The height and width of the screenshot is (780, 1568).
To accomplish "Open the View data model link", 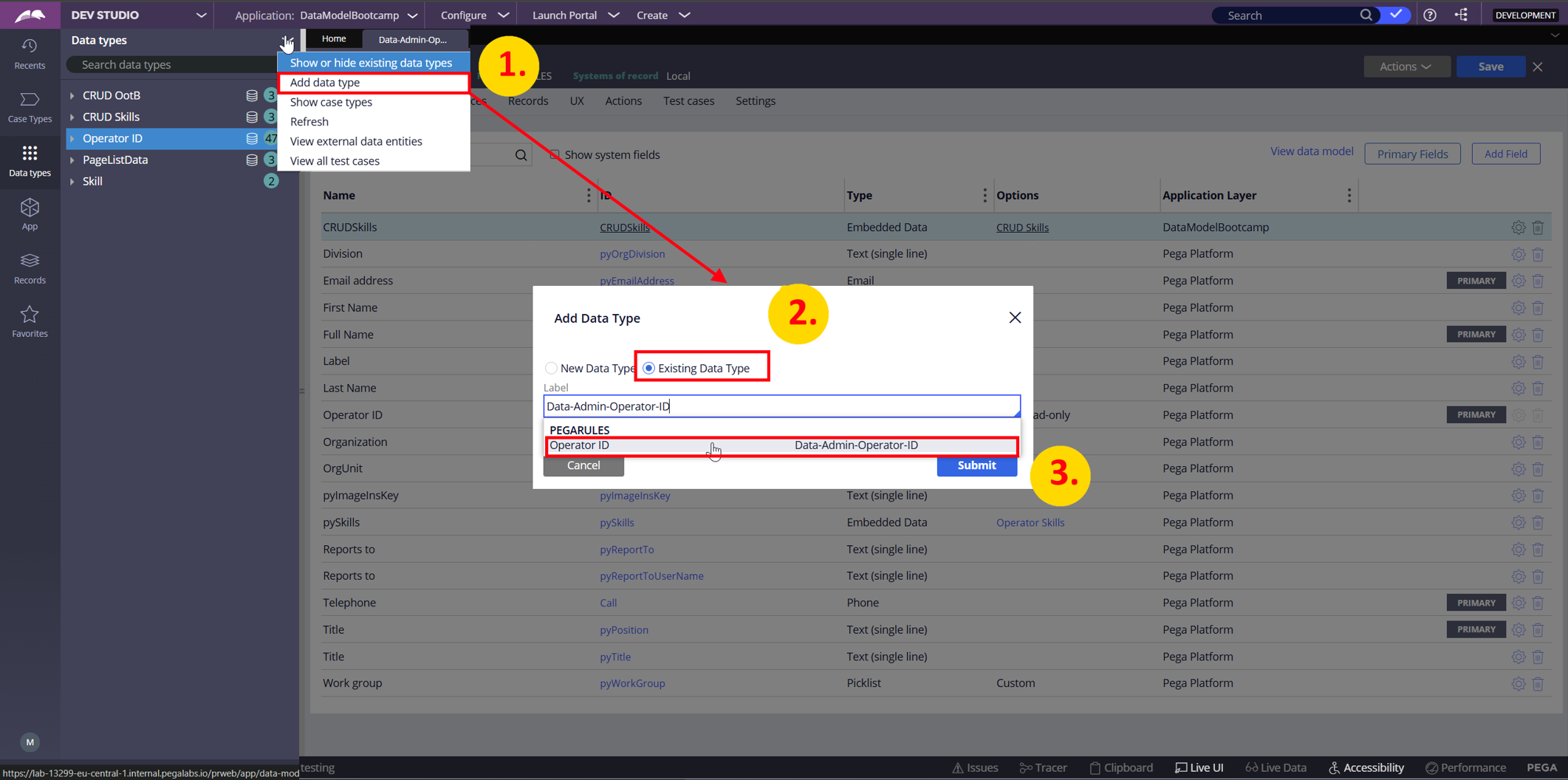I will 1311,151.
